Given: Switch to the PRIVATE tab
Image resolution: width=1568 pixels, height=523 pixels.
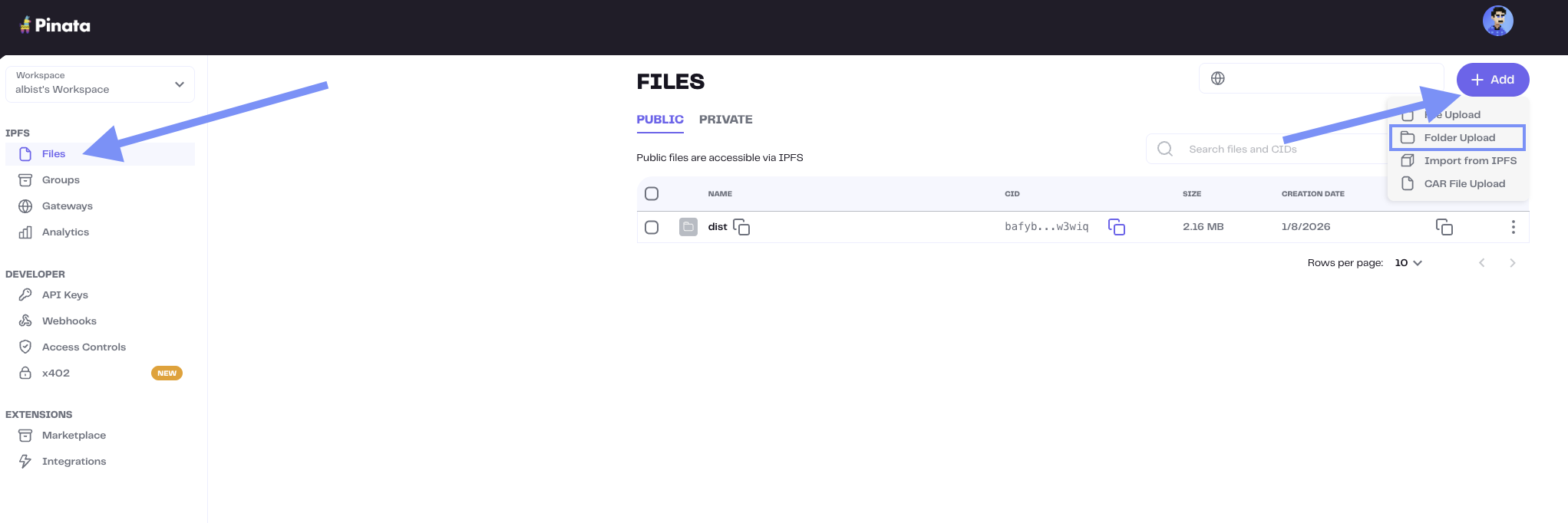Looking at the screenshot, I should (725, 120).
